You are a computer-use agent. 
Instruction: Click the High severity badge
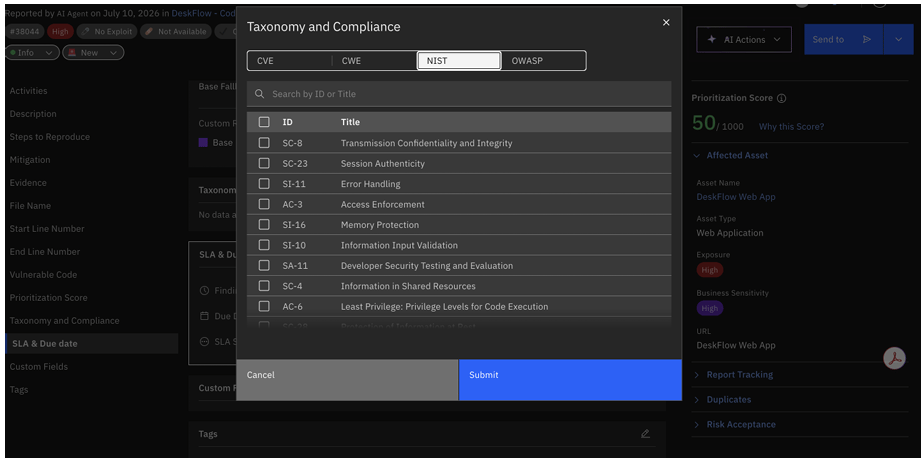coord(59,31)
